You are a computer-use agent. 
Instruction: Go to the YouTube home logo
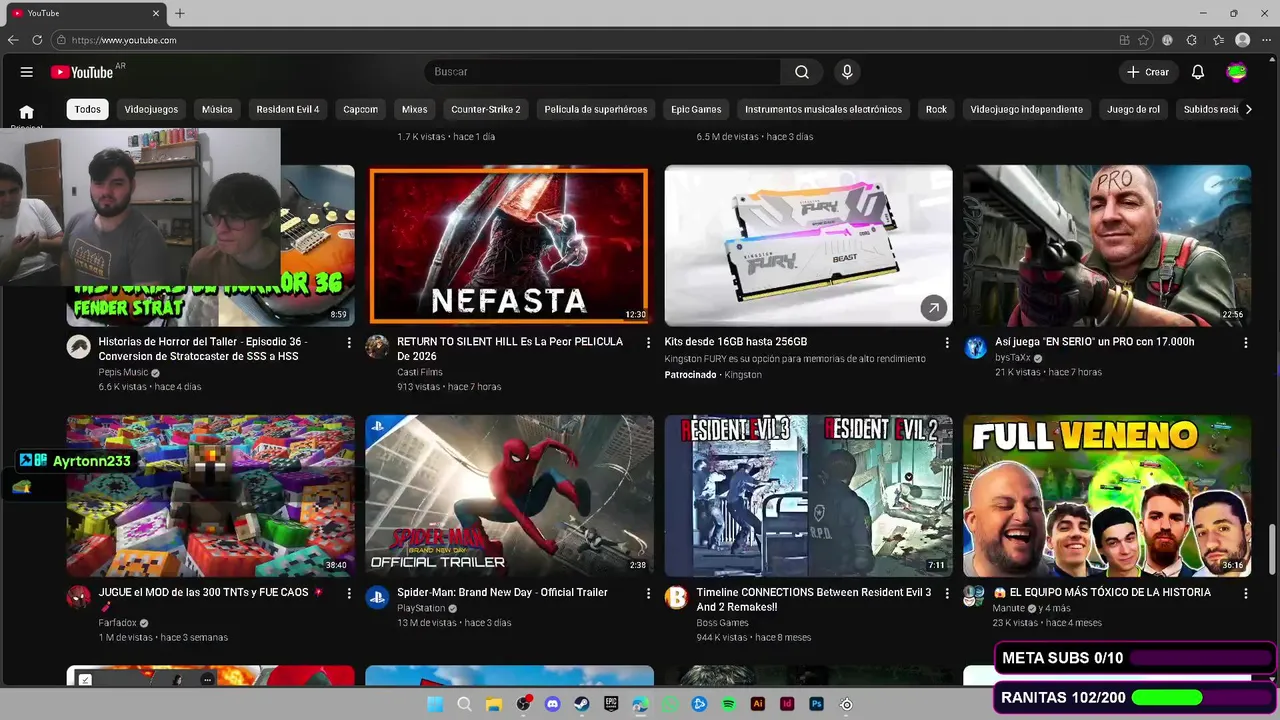(82, 72)
